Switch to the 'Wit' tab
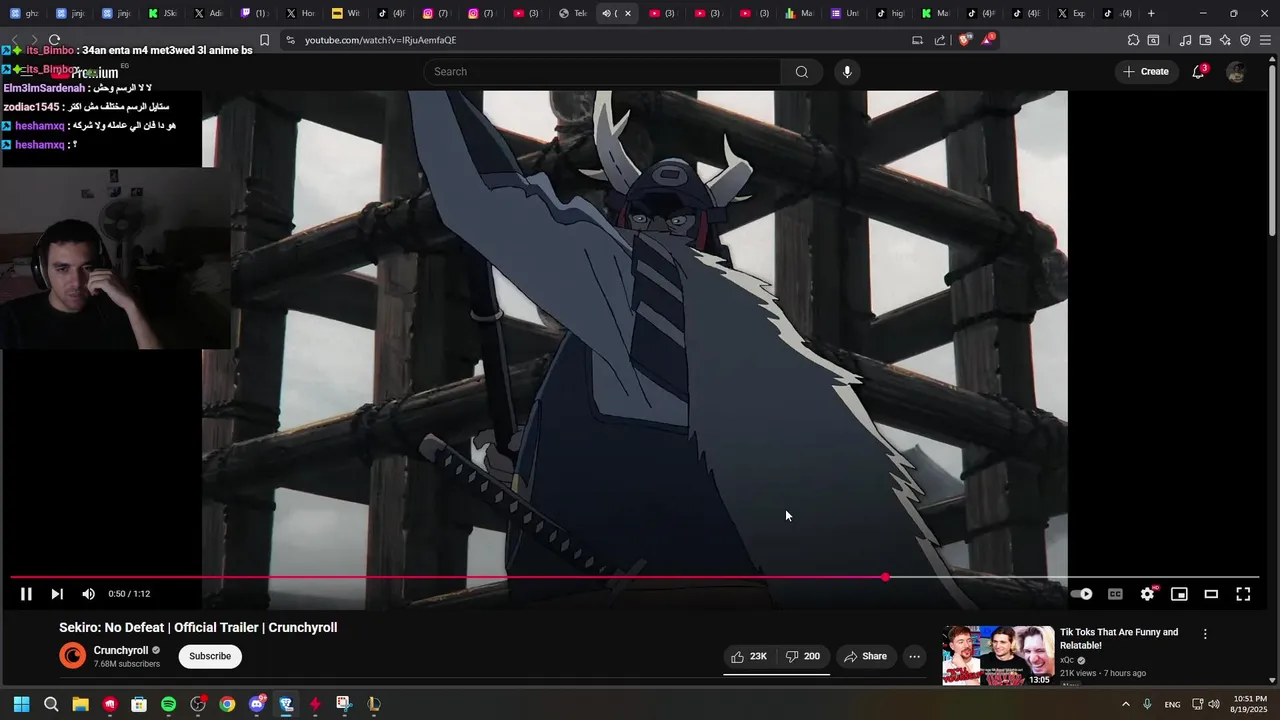 click(346, 13)
